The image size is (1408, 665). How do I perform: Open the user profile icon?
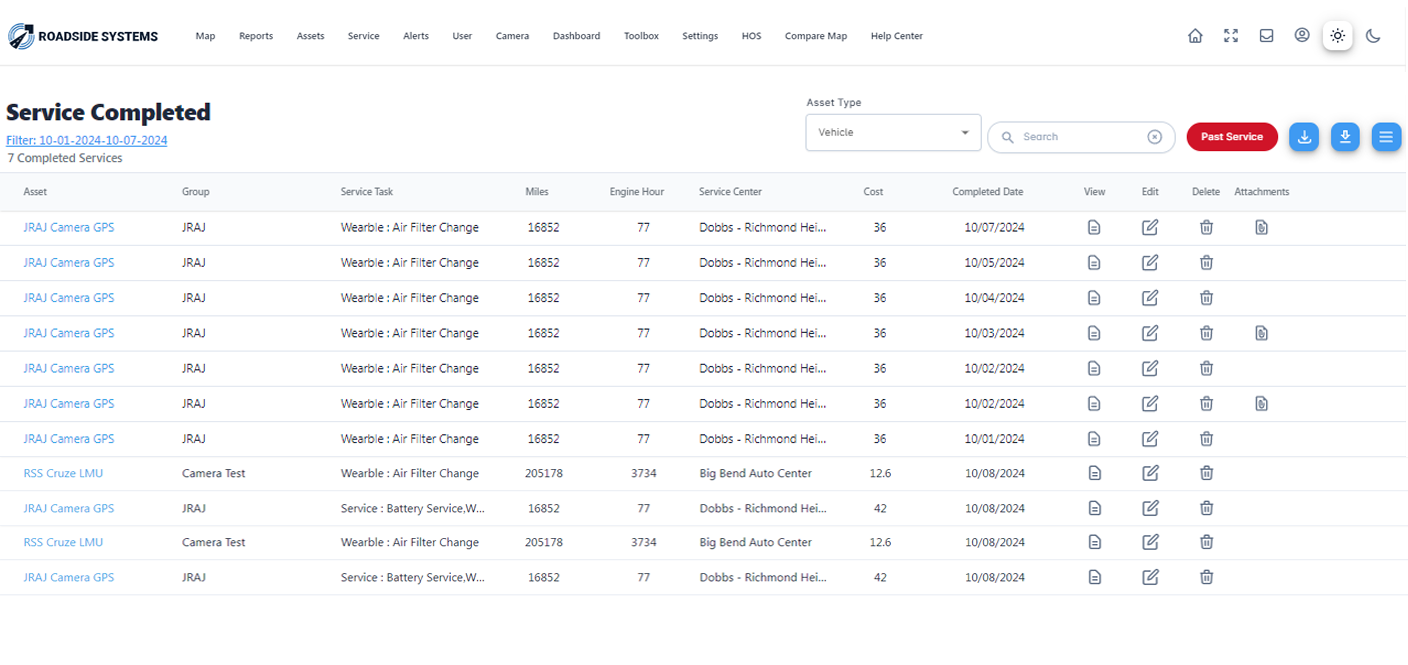point(1302,35)
